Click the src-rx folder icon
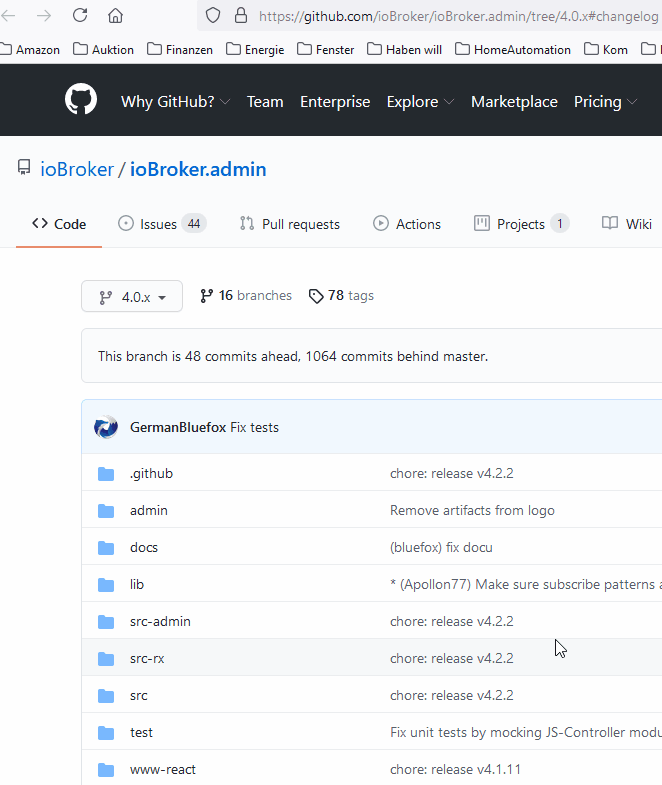Image resolution: width=662 pixels, height=785 pixels. tap(106, 659)
